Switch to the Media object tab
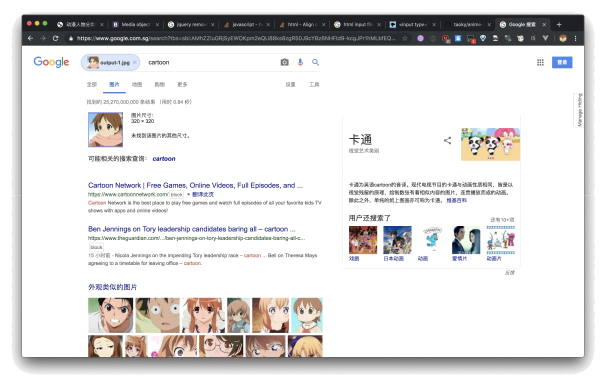 click(x=135, y=24)
